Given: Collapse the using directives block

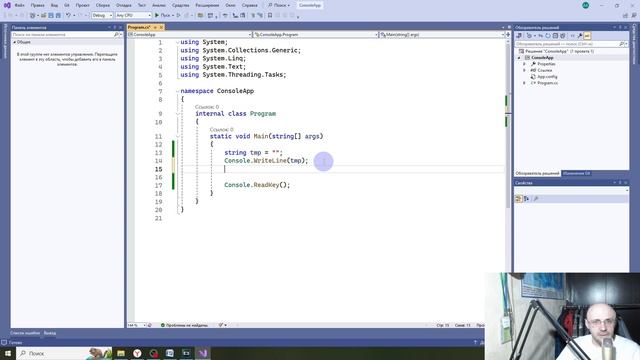Looking at the screenshot, I should point(178,42).
